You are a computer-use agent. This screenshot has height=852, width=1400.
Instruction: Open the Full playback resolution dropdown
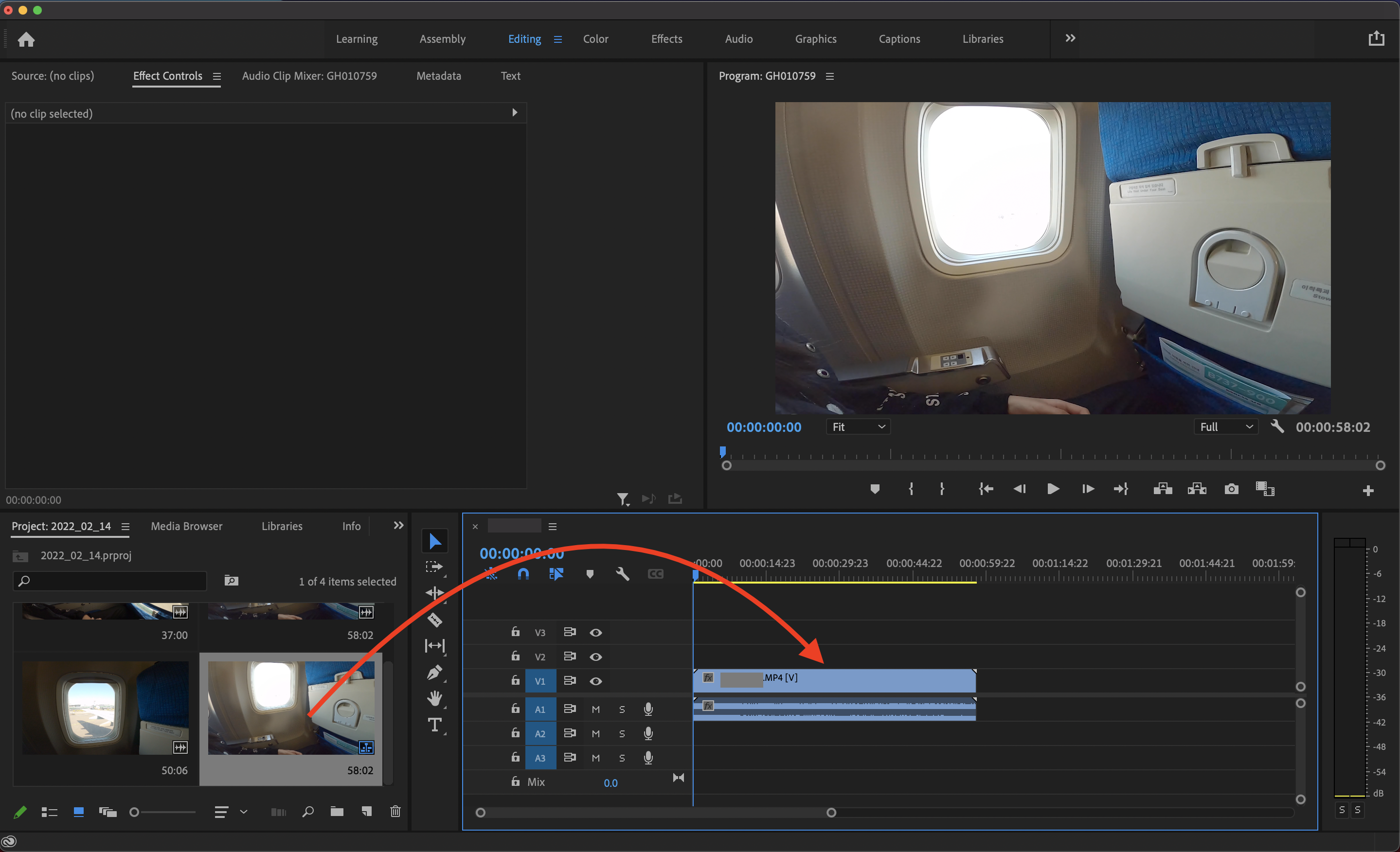pyautogui.click(x=1225, y=427)
